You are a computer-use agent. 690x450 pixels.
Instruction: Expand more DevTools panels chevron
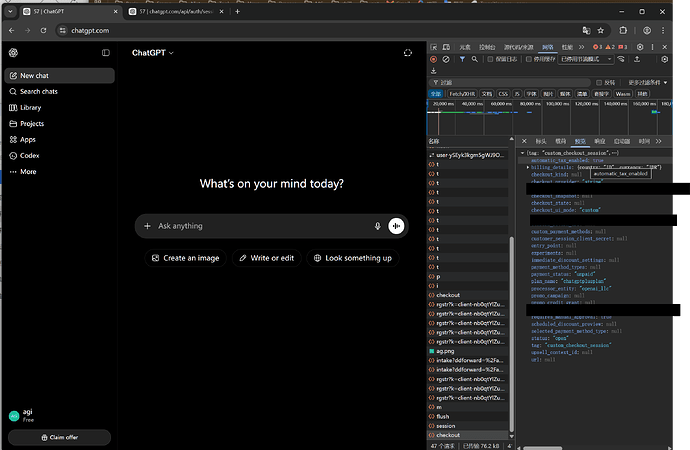581,47
